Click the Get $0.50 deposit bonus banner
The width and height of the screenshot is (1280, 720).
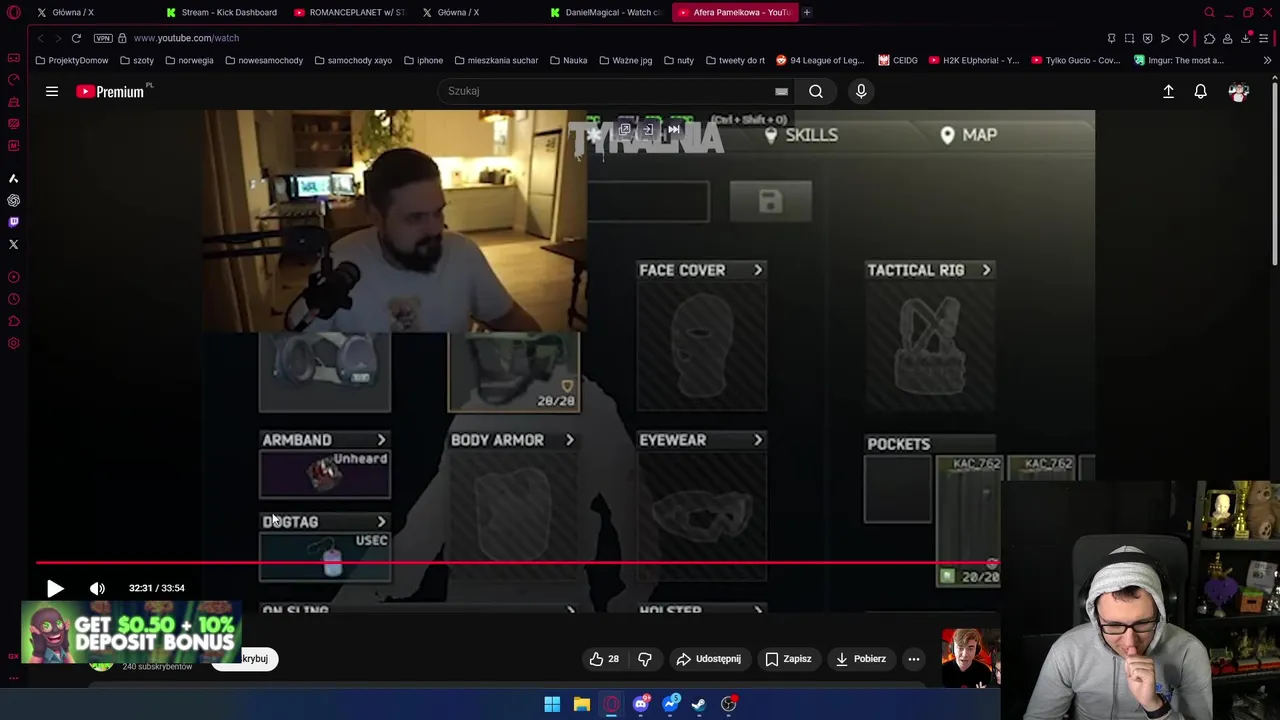[x=131, y=632]
